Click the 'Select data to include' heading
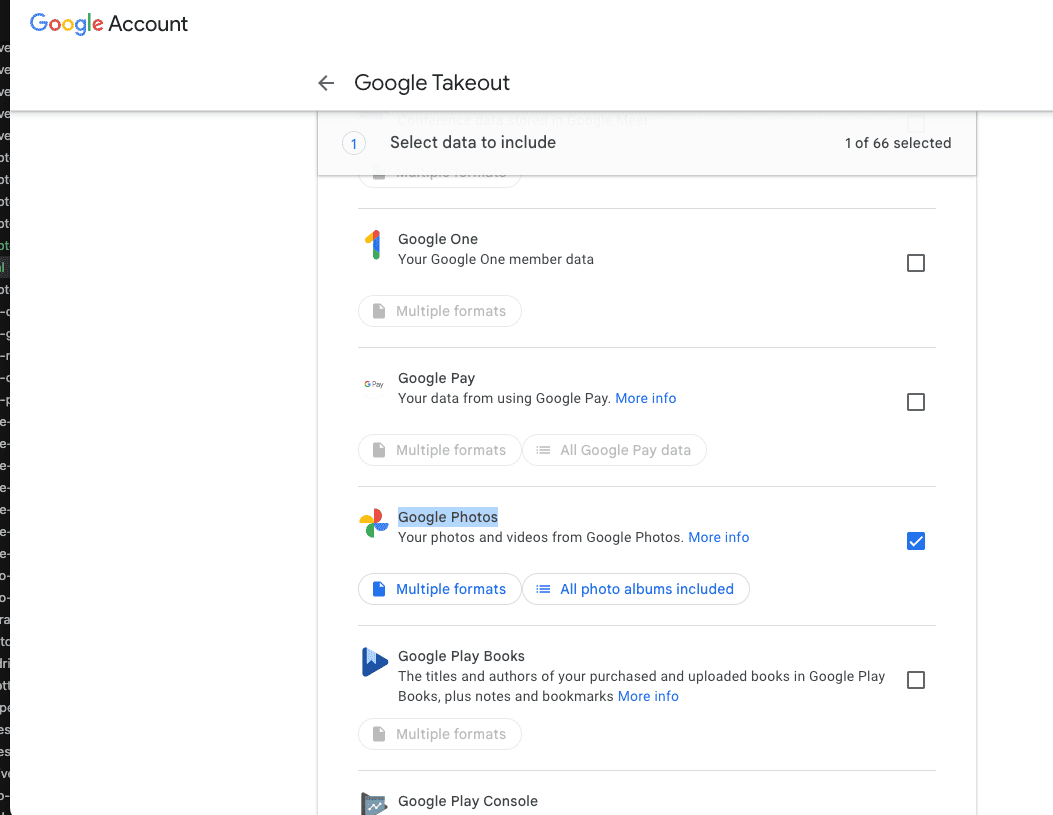Viewport: 1053px width, 815px height. 473,142
